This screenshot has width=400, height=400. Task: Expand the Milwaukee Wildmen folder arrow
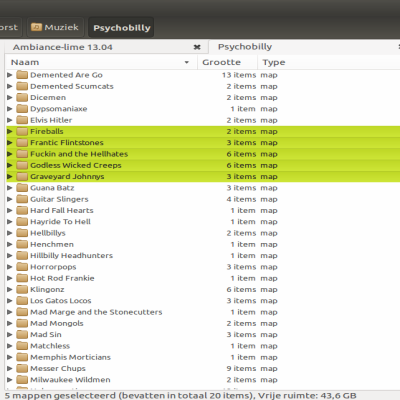pos(10,380)
